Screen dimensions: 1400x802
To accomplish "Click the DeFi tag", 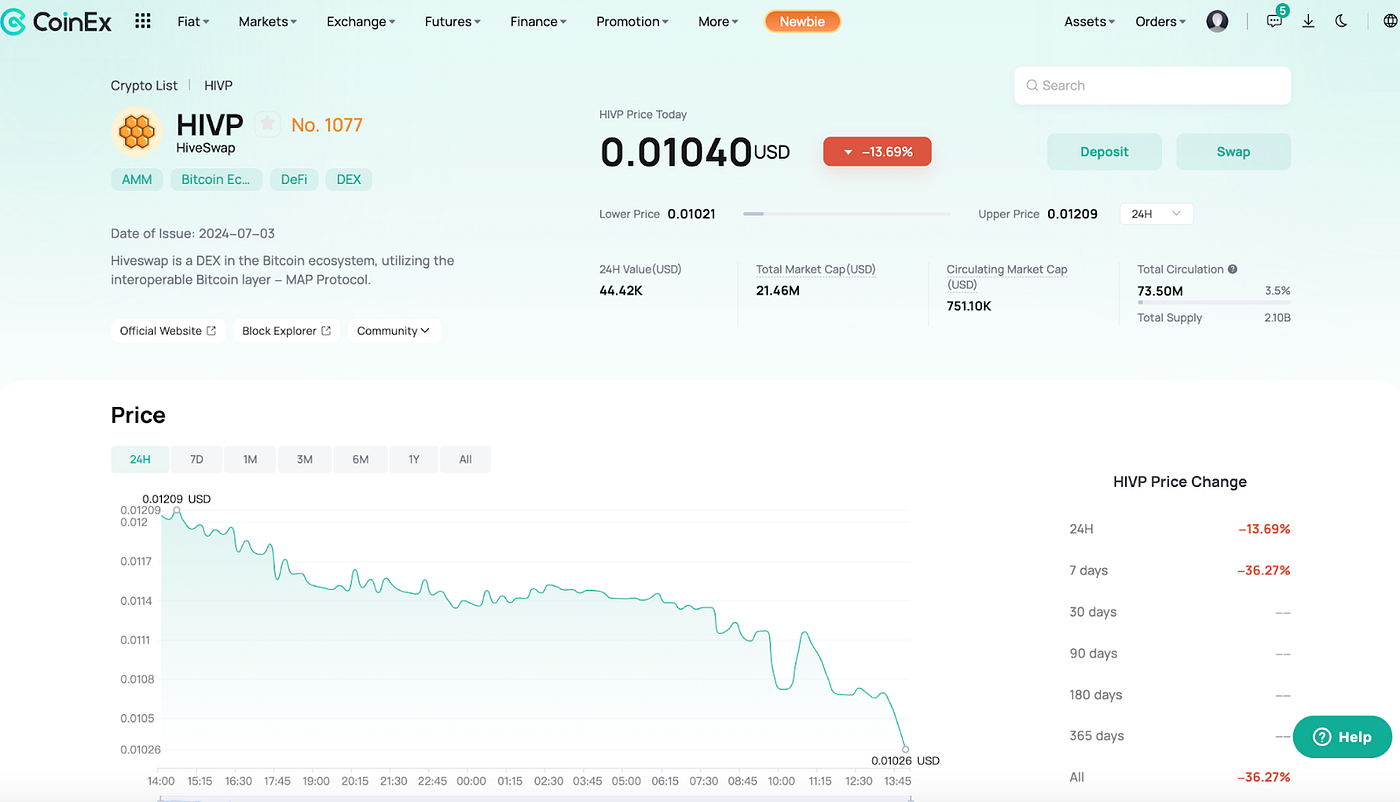I will click(294, 180).
